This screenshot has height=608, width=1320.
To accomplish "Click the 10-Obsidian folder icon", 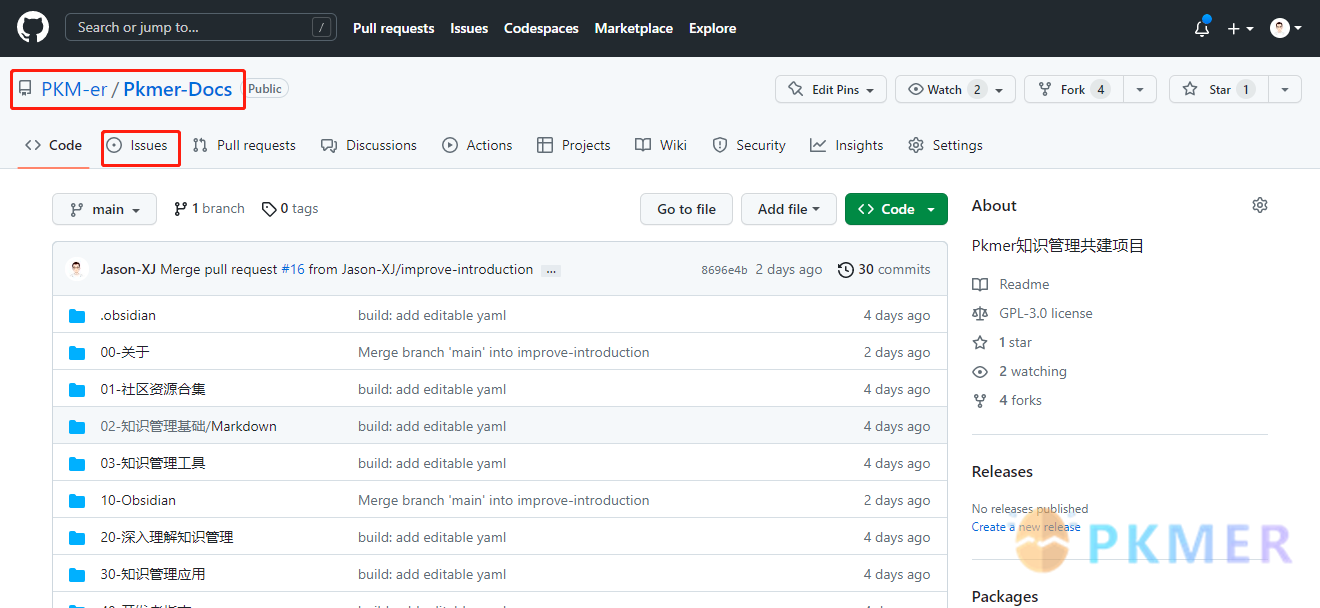I will (x=77, y=501).
